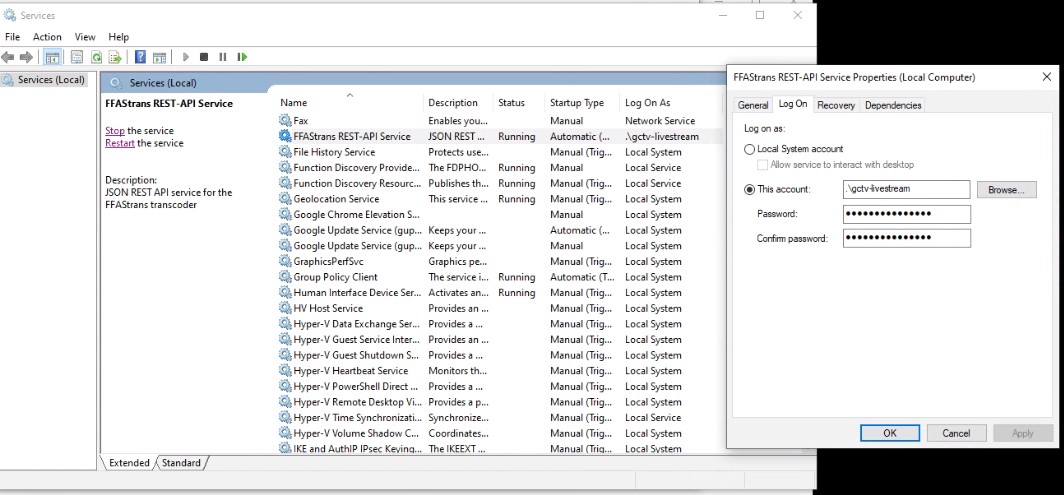1064x495 pixels.
Task: Click the gear icon beside HV Host Service
Action: point(285,308)
